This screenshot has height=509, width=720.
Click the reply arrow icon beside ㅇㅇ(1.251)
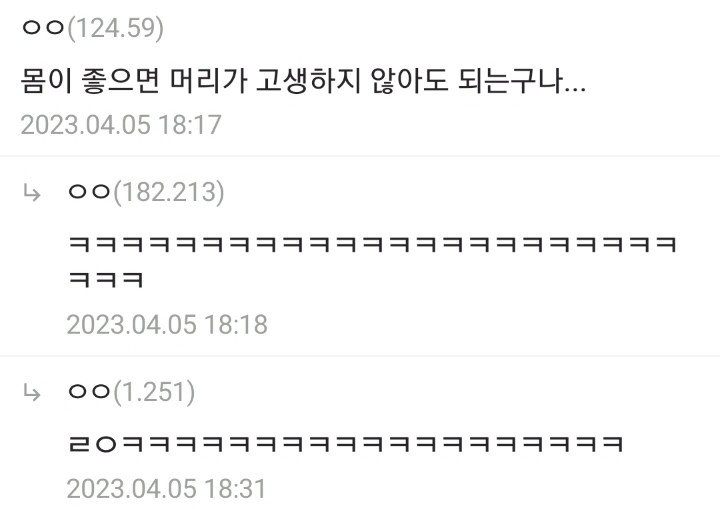(x=32, y=393)
